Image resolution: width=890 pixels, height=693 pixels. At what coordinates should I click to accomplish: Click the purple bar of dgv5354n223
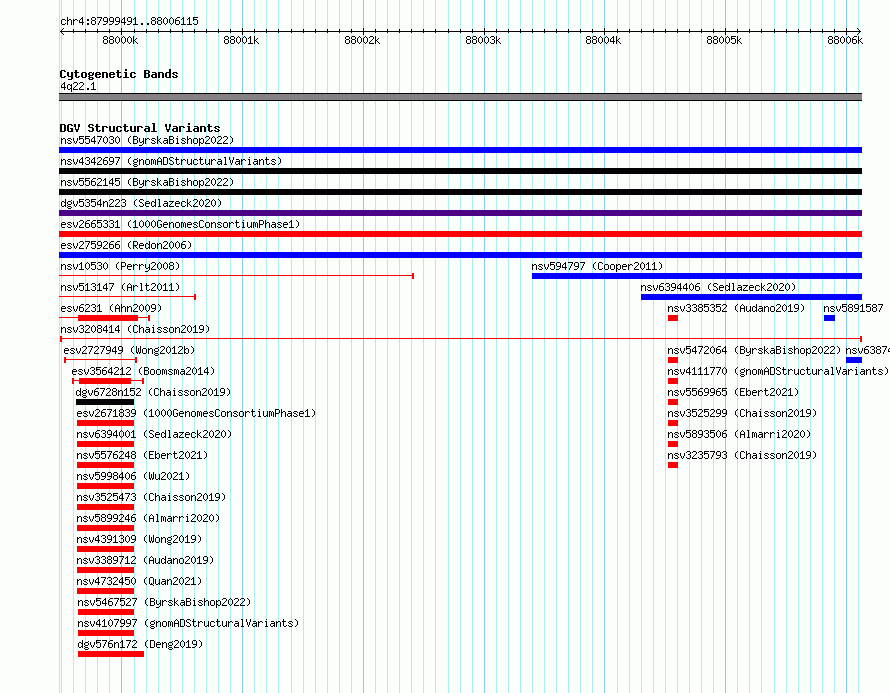coord(460,213)
